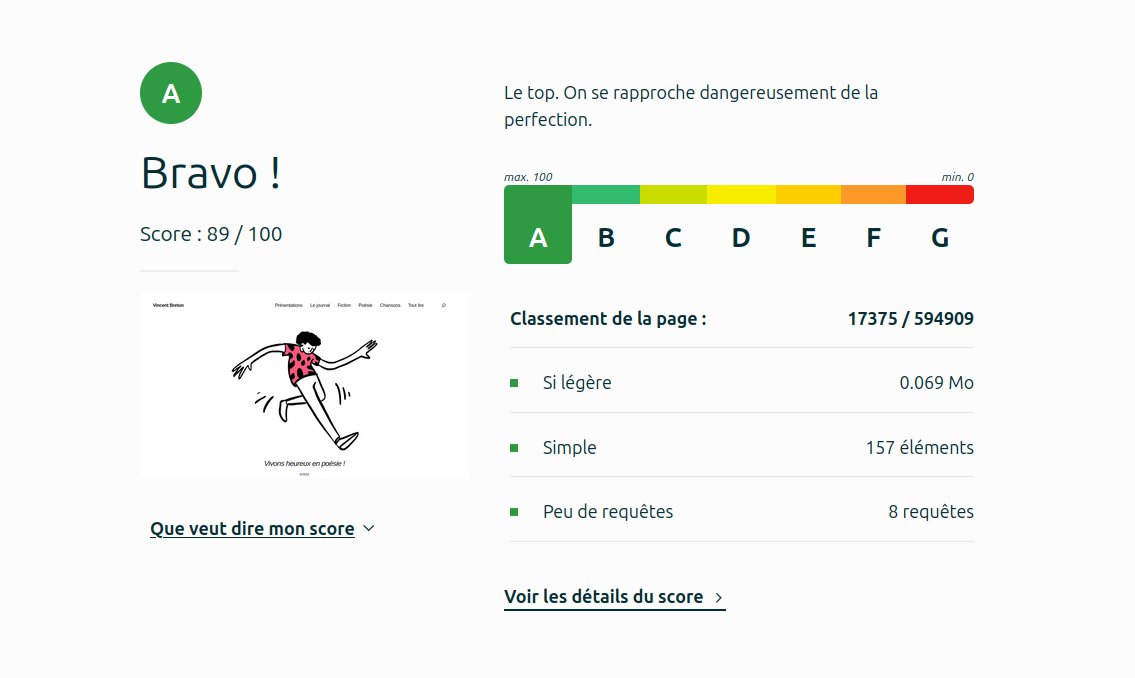This screenshot has height=678, width=1135.
Task: Click the yellow segment of the score bar
Action: coord(741,195)
